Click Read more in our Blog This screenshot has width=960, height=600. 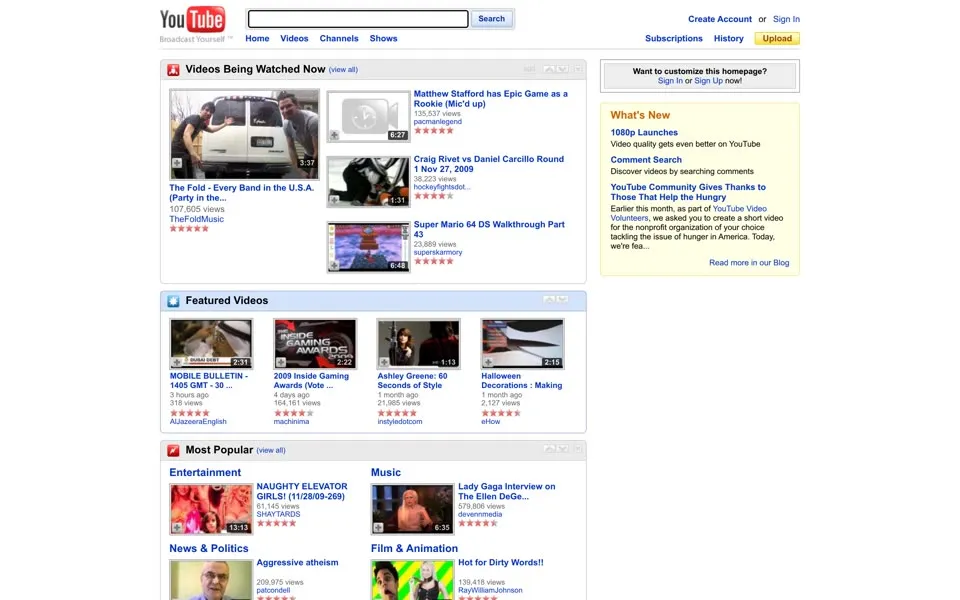pos(749,263)
